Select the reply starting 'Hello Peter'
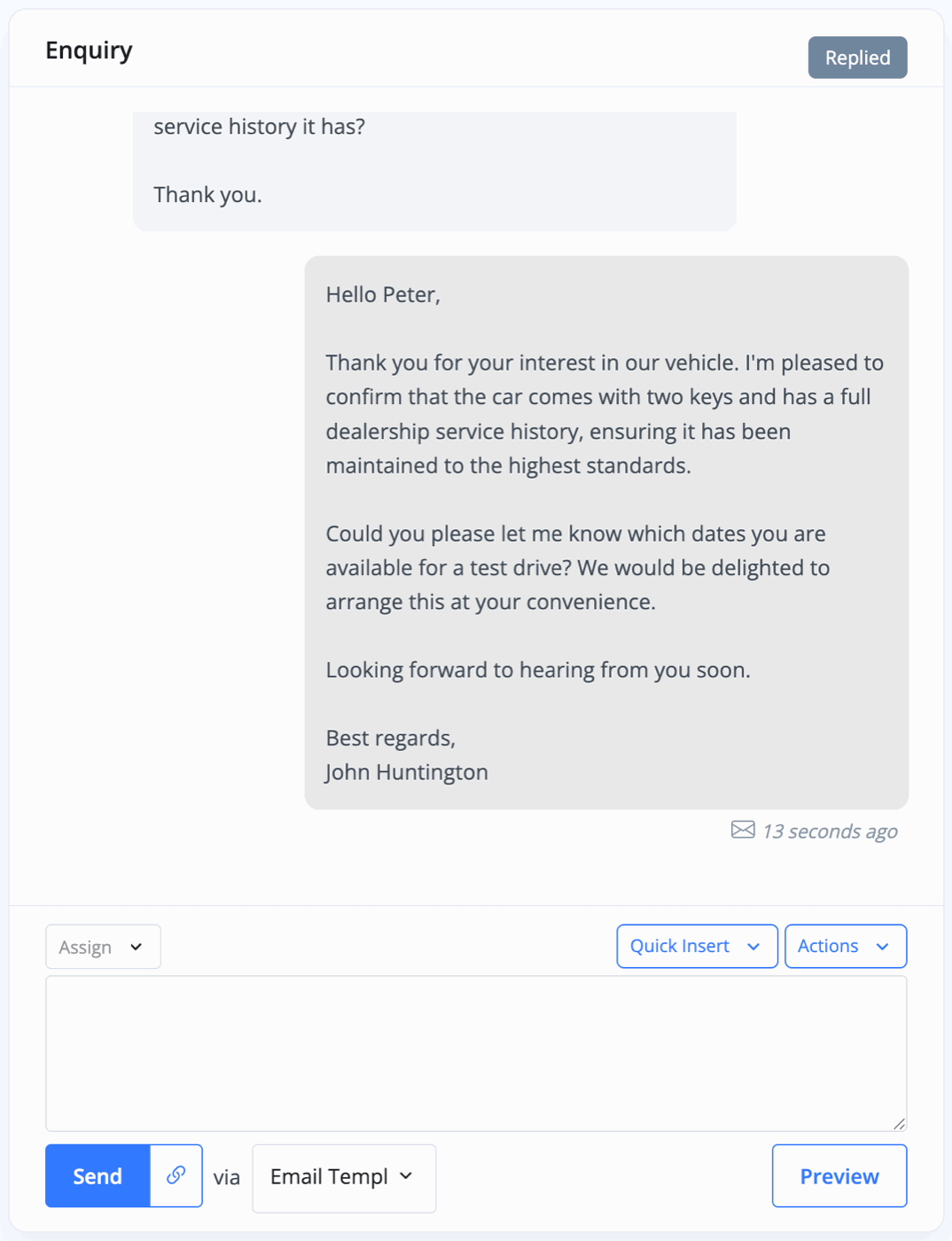The image size is (952, 1241). pyautogui.click(x=606, y=533)
